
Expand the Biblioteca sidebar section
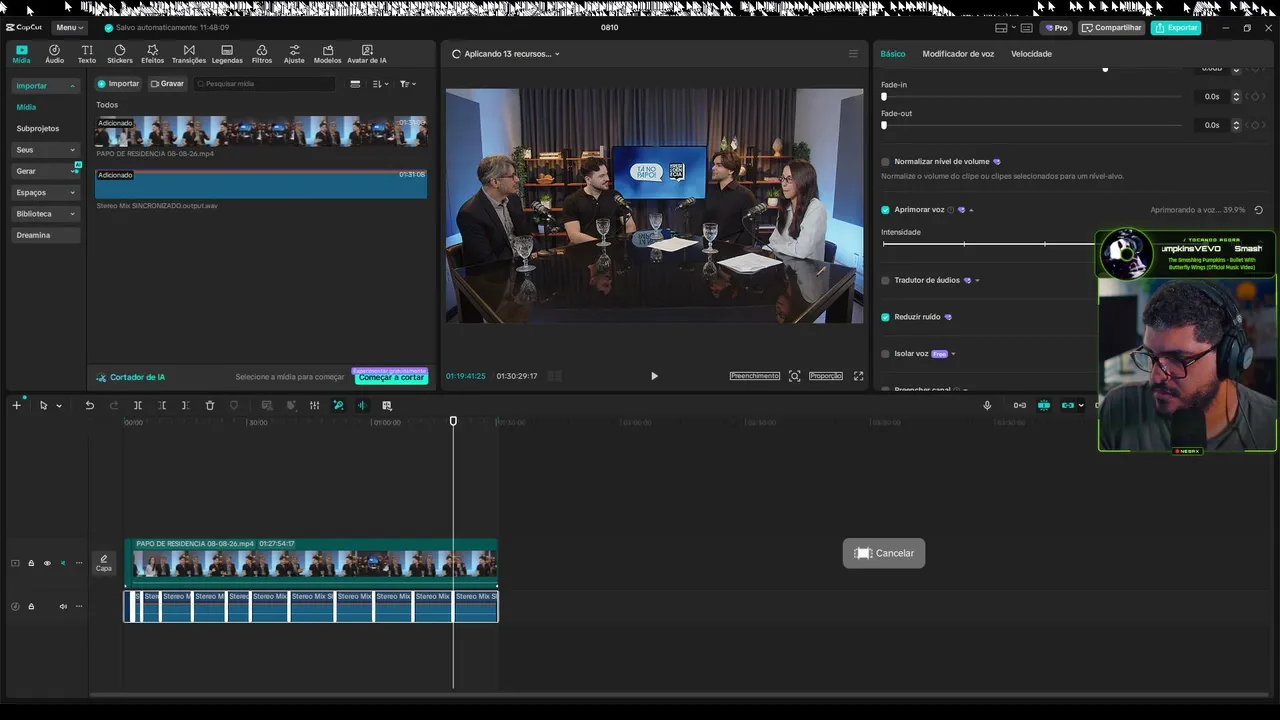pyautogui.click(x=46, y=214)
